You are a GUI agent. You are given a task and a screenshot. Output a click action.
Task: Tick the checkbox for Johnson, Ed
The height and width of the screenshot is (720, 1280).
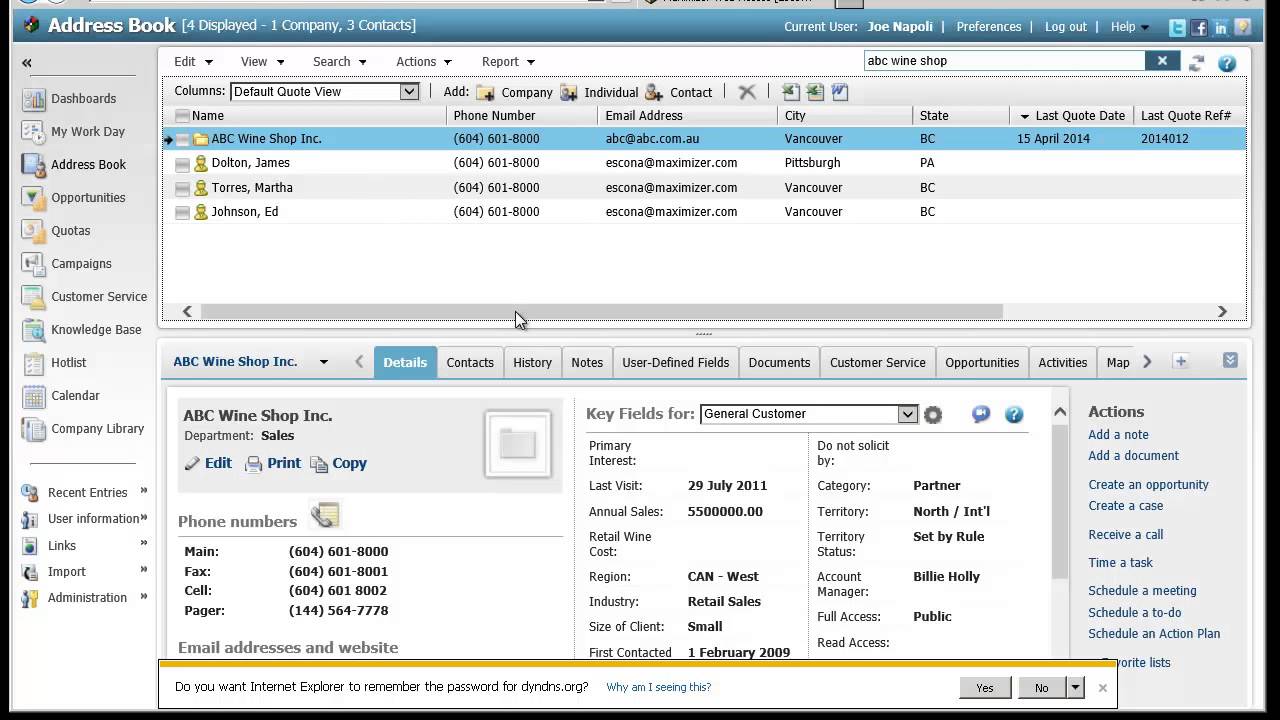[x=182, y=212]
